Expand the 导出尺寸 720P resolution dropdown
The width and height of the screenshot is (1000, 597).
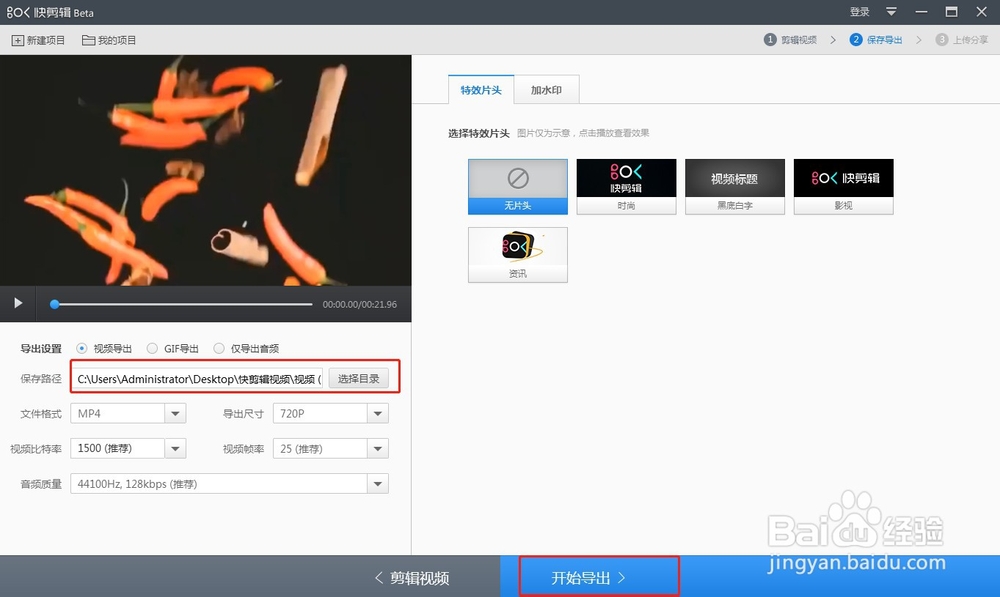tap(378, 412)
